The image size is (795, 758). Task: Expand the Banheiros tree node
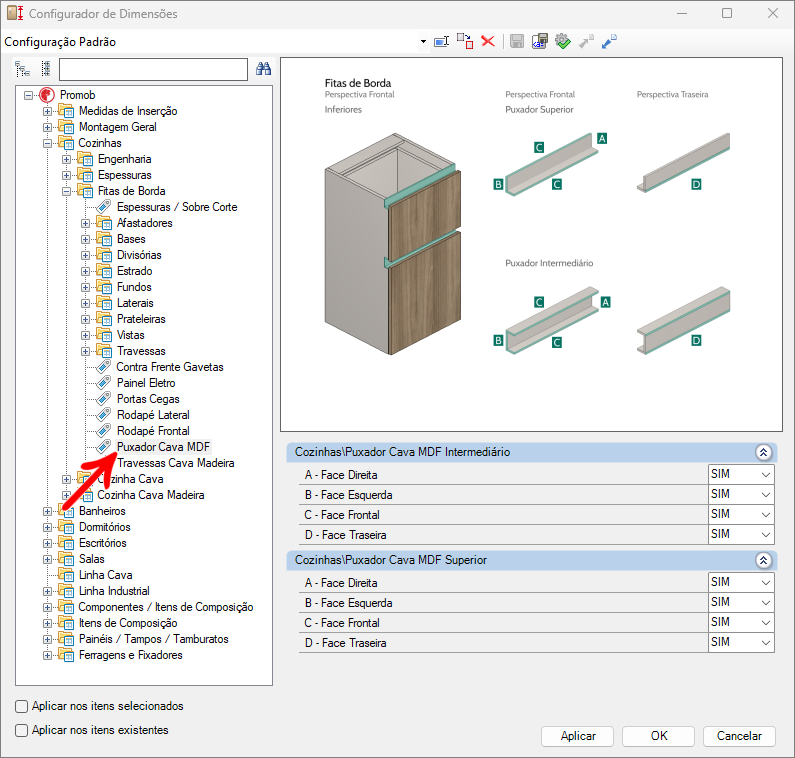tap(47, 511)
